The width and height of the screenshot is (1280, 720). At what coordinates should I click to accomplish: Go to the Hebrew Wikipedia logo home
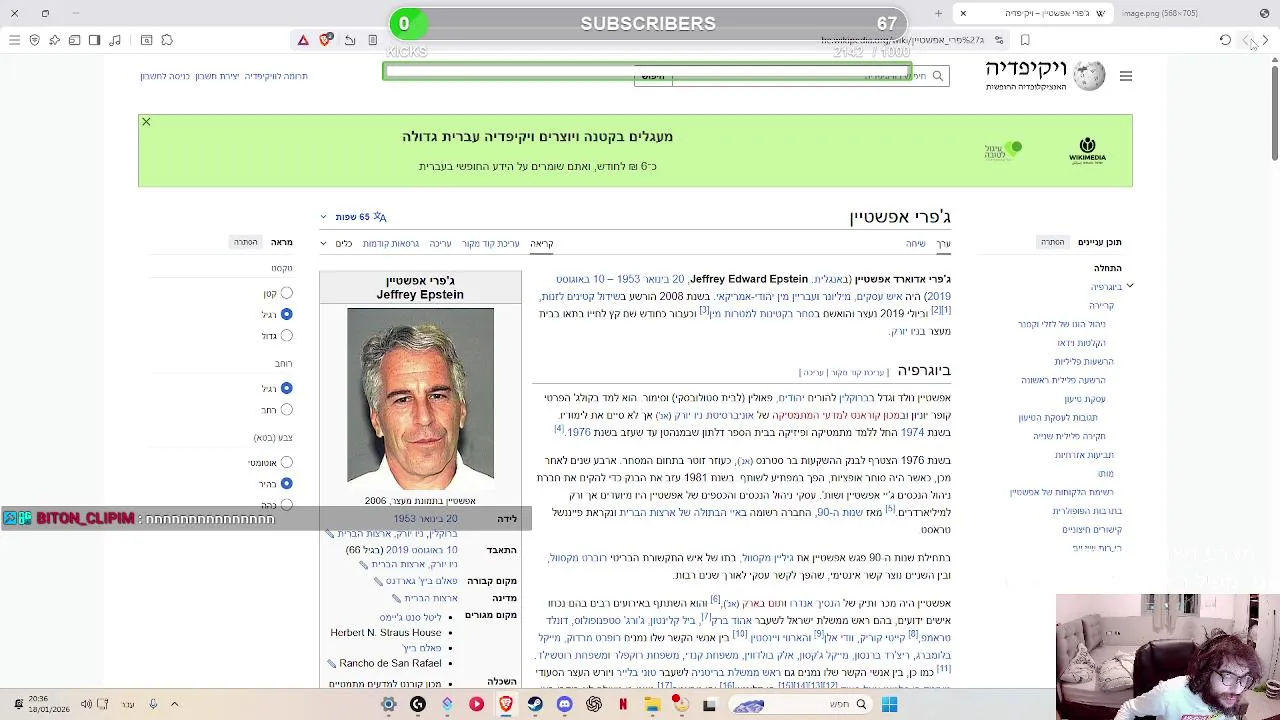coord(1046,75)
